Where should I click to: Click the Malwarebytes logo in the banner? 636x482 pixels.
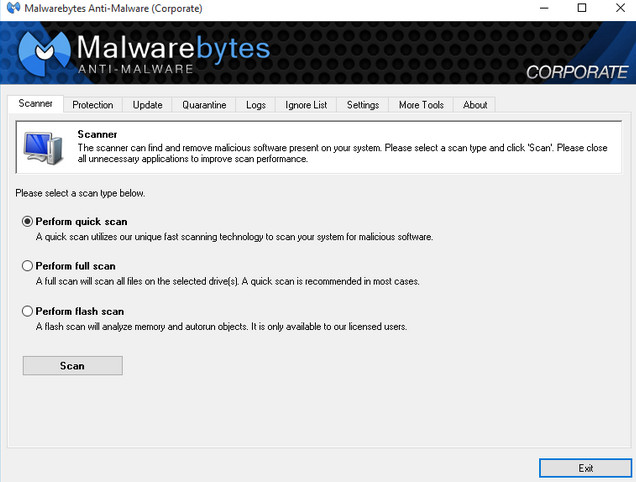[44, 53]
